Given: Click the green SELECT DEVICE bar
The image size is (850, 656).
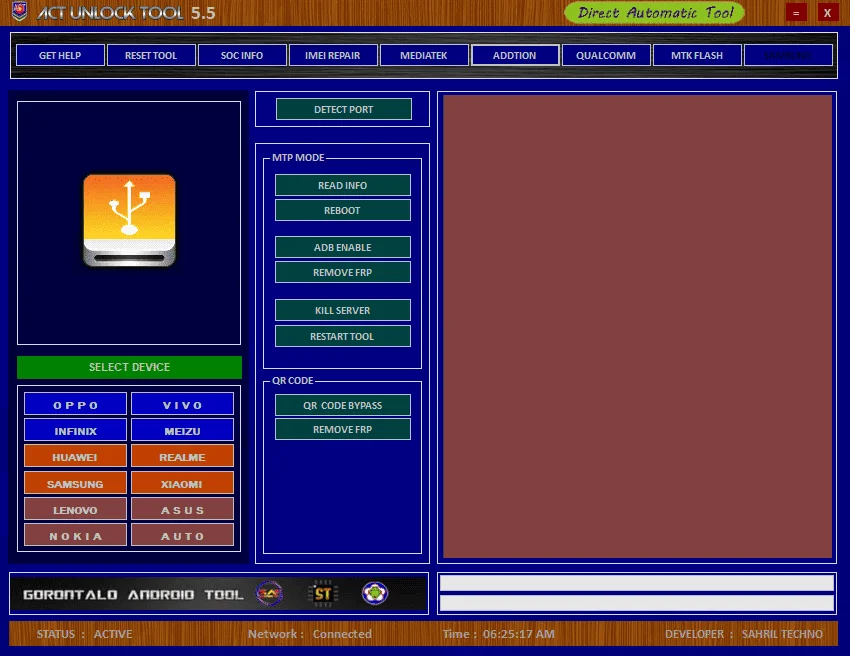Looking at the screenshot, I should click(x=129, y=367).
